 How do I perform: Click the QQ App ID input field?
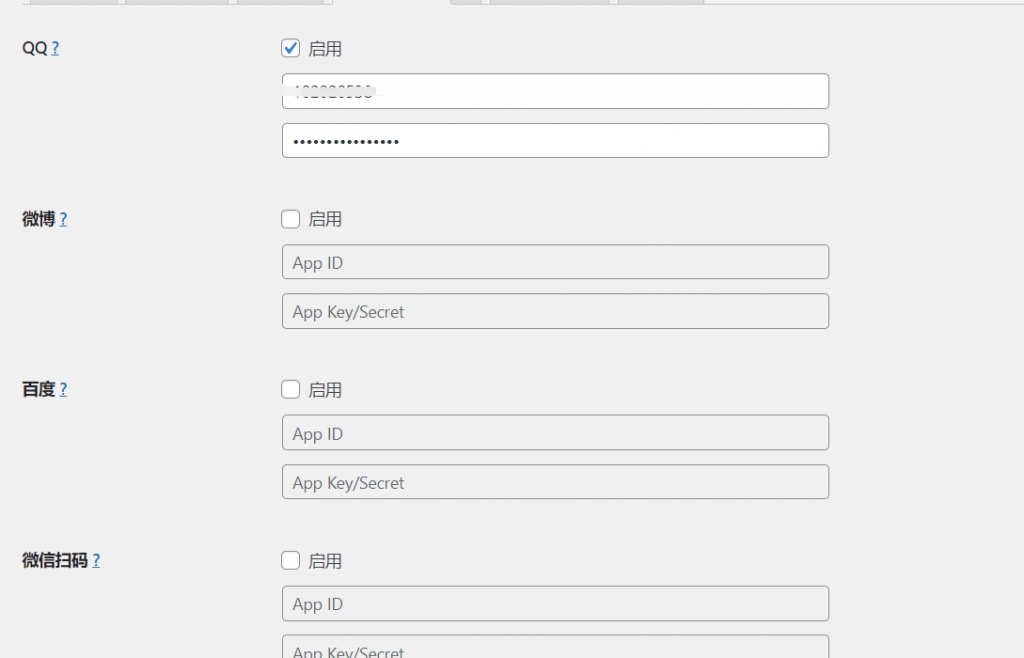[555, 91]
